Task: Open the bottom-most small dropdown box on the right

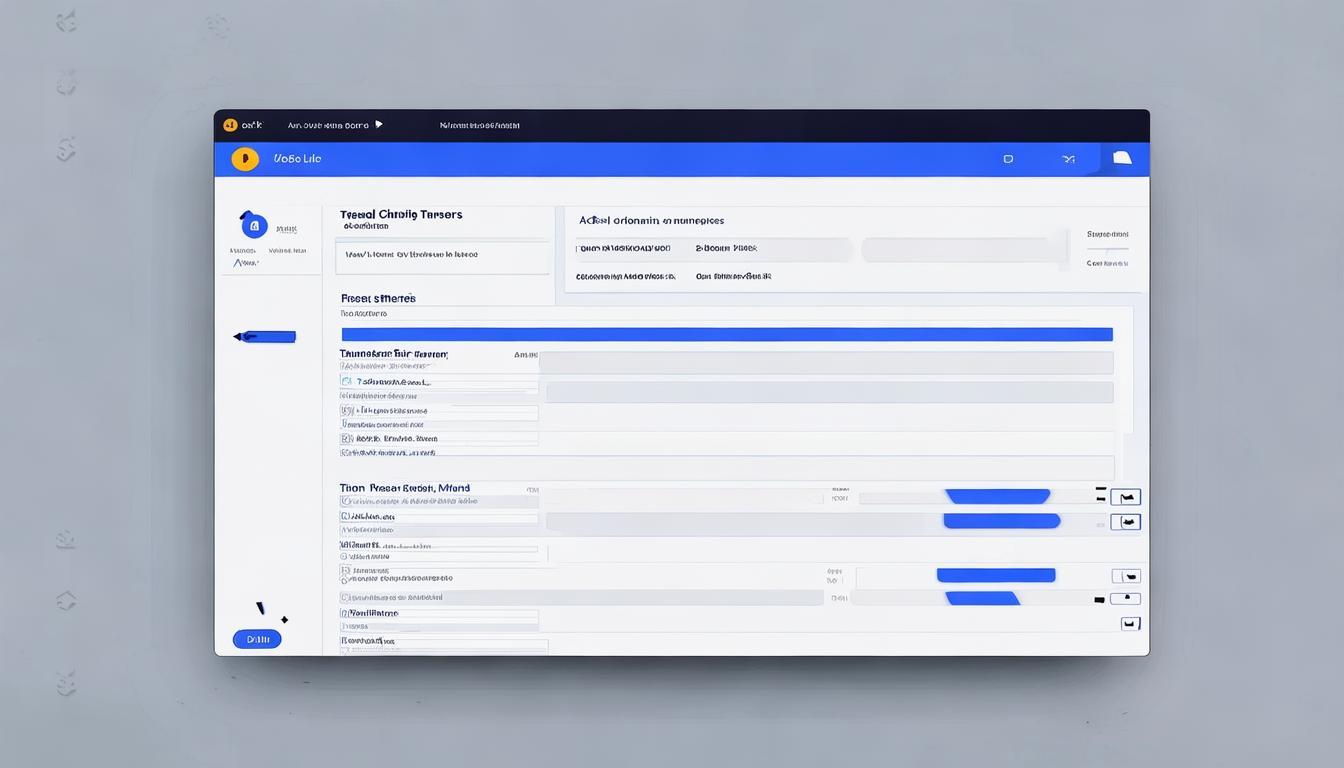Action: click(1130, 623)
